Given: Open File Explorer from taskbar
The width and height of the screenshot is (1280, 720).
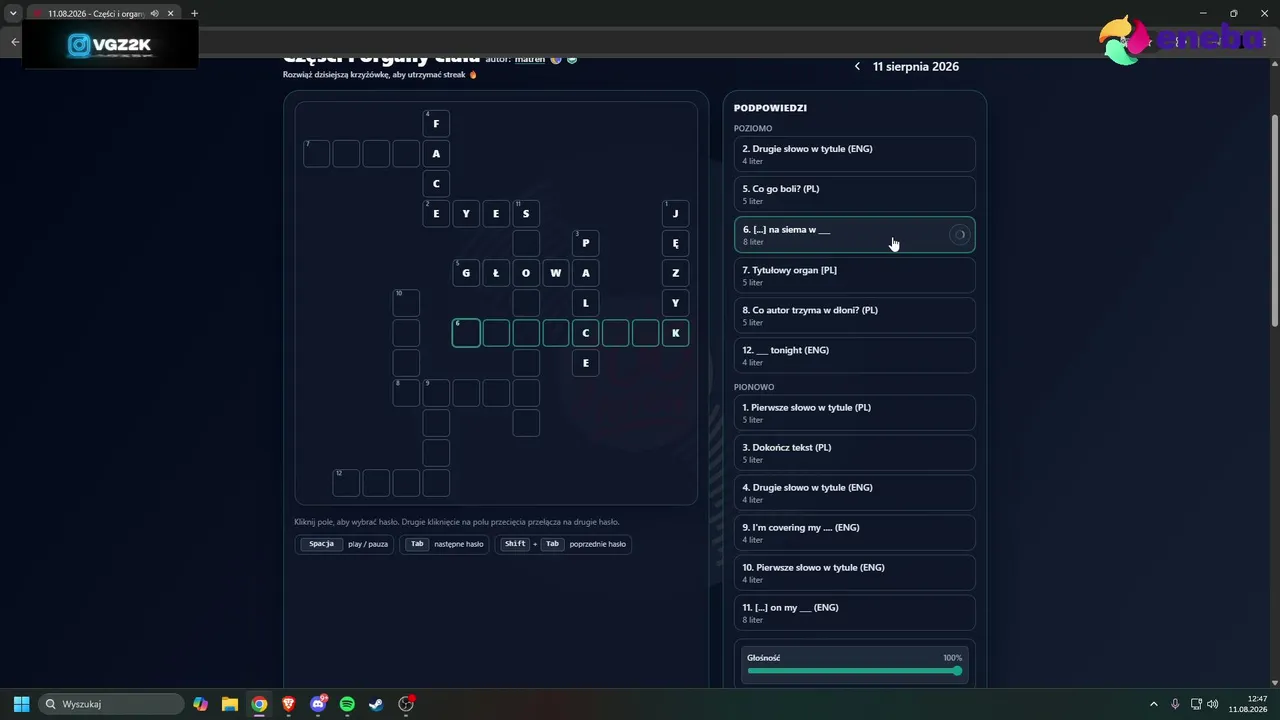Looking at the screenshot, I should [x=230, y=704].
